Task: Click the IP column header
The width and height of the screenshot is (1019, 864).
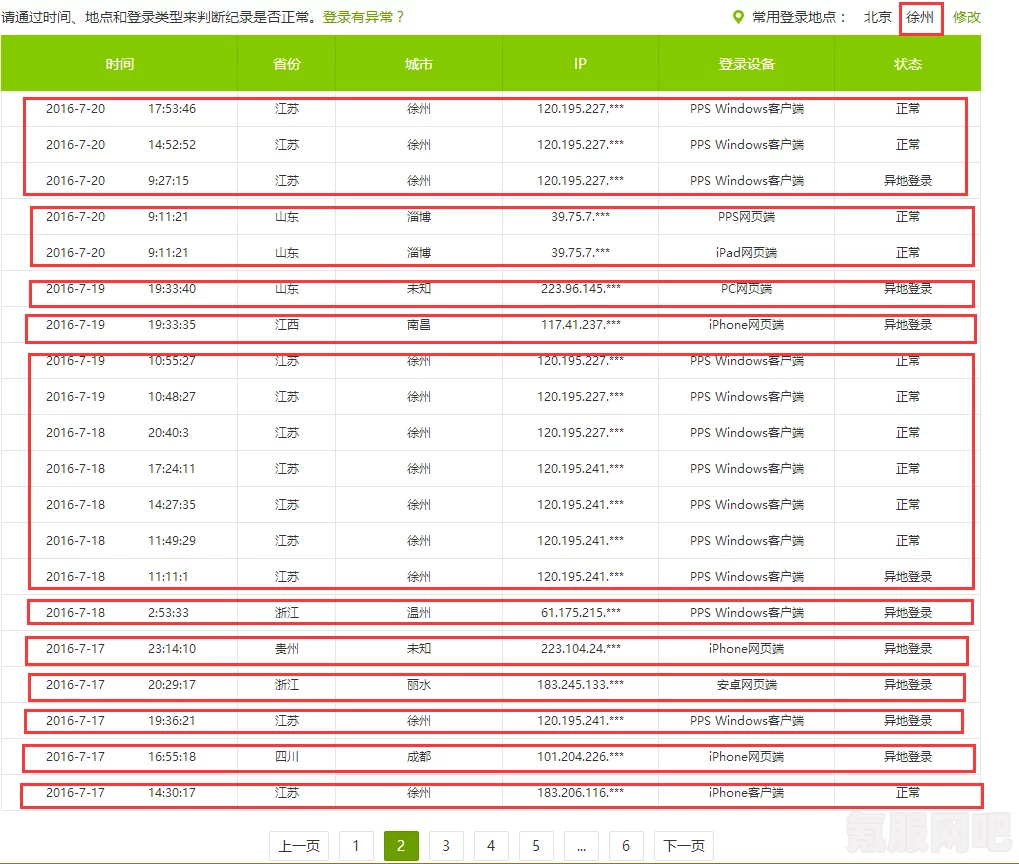Action: click(580, 64)
